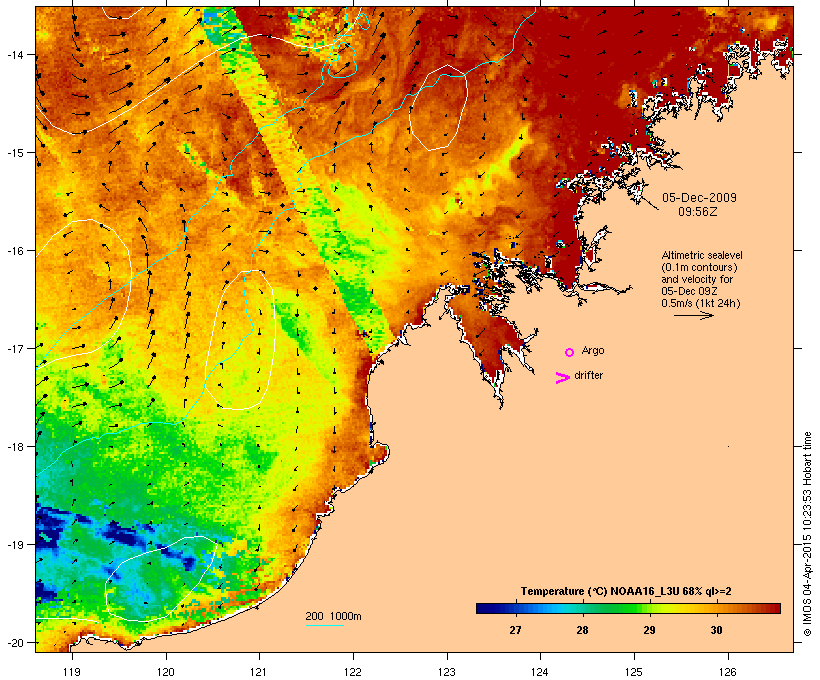Click the latitude label -14
820x680 pixels.
pyautogui.click(x=14, y=55)
